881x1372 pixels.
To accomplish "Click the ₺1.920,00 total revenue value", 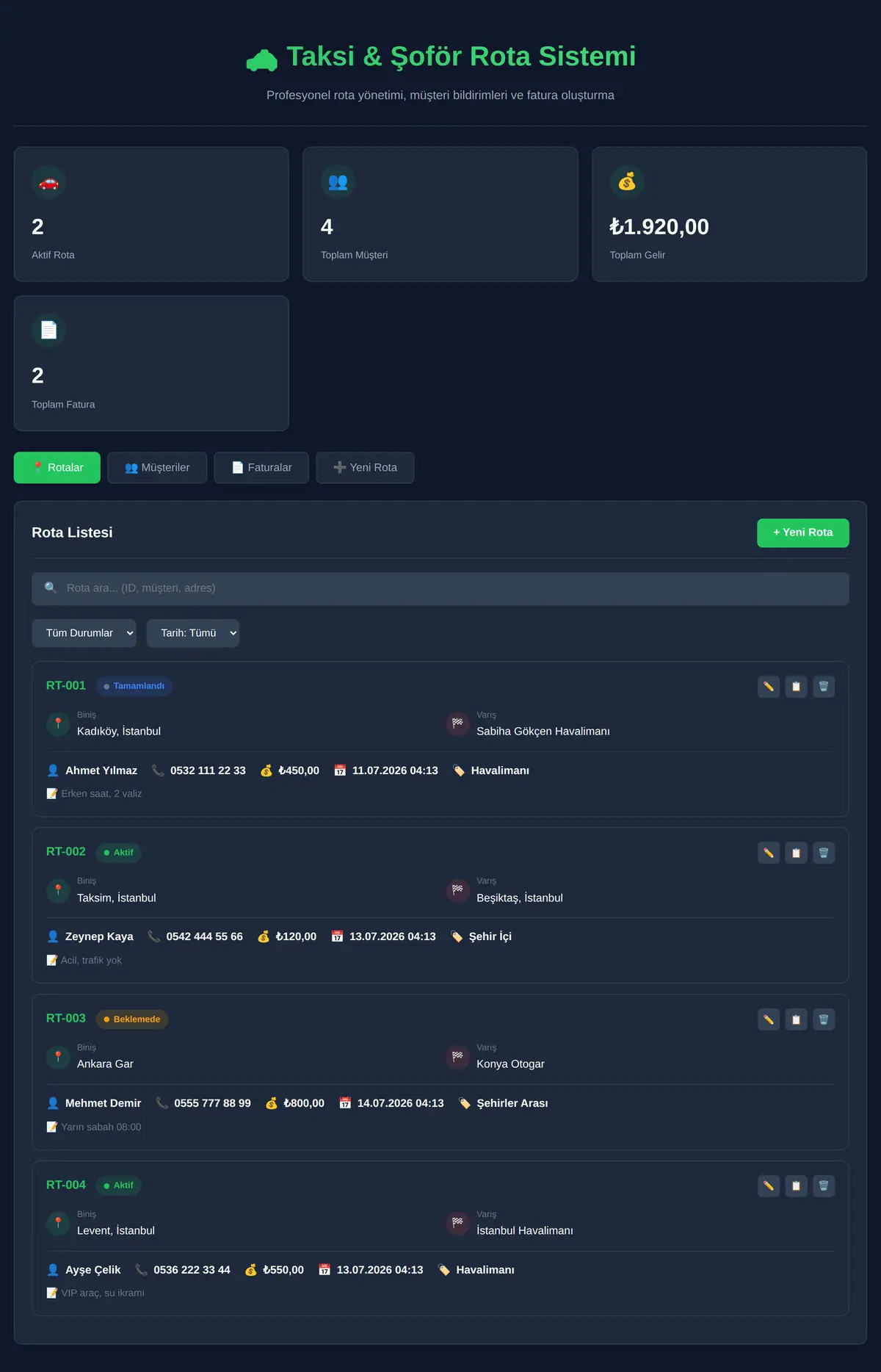I will tap(659, 227).
